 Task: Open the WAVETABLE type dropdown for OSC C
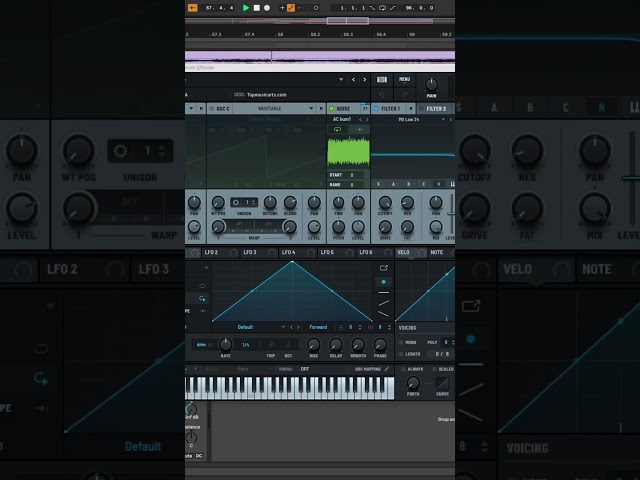point(311,109)
